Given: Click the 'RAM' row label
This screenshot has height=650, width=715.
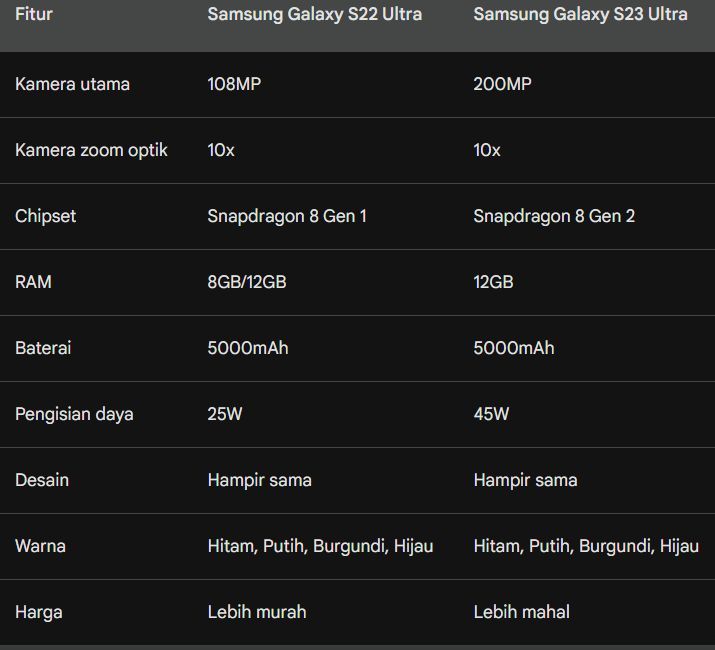Looking at the screenshot, I should coord(33,282).
